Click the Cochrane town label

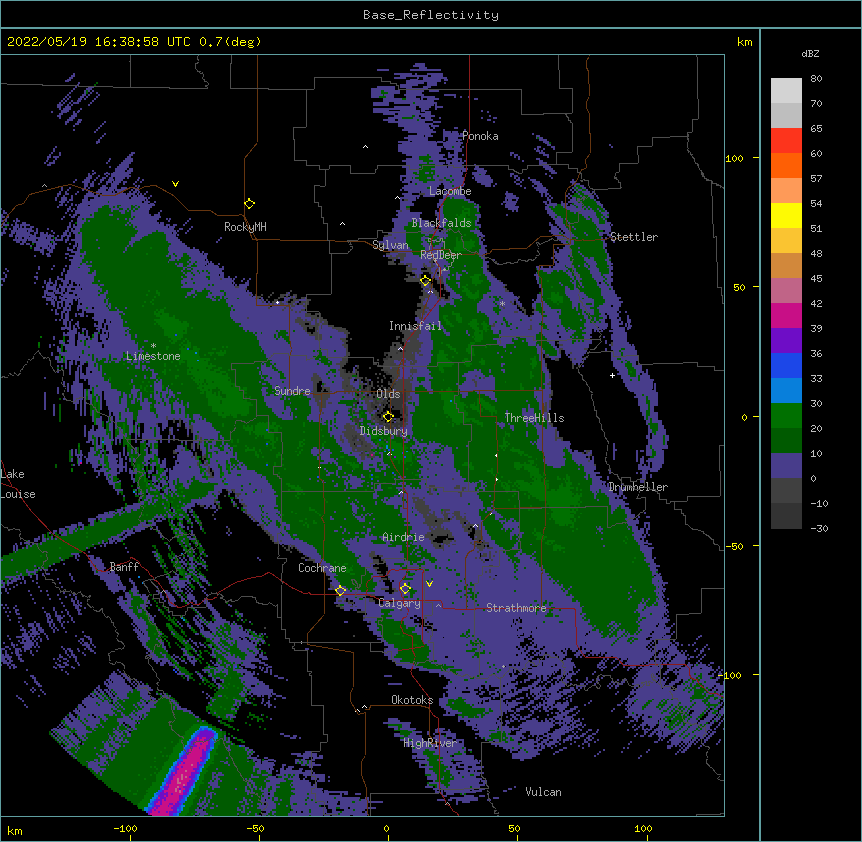pyautogui.click(x=322, y=568)
